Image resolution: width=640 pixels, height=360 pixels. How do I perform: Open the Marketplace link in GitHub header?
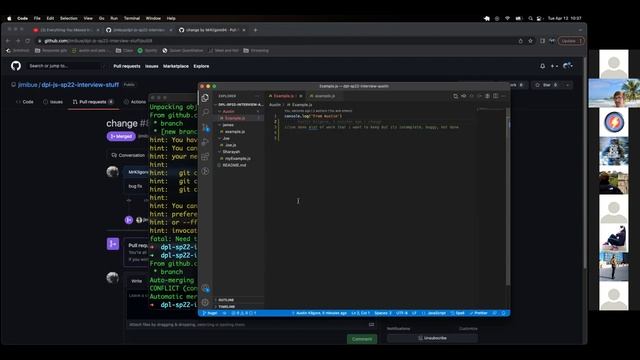(x=176, y=66)
